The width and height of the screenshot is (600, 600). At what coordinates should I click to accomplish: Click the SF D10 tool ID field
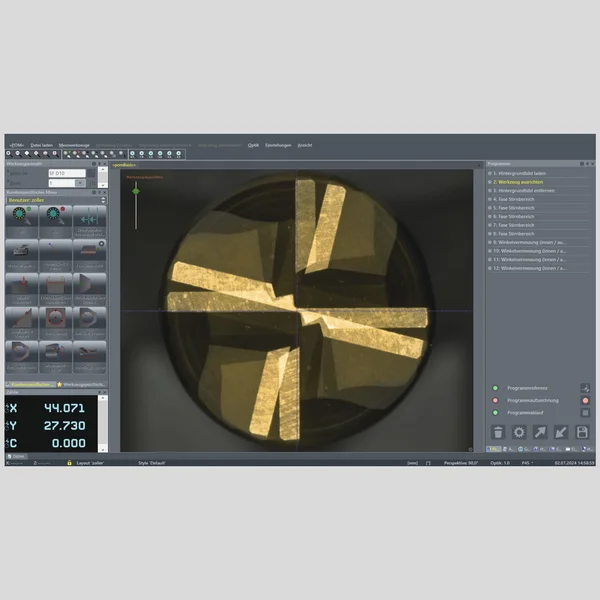[65, 173]
